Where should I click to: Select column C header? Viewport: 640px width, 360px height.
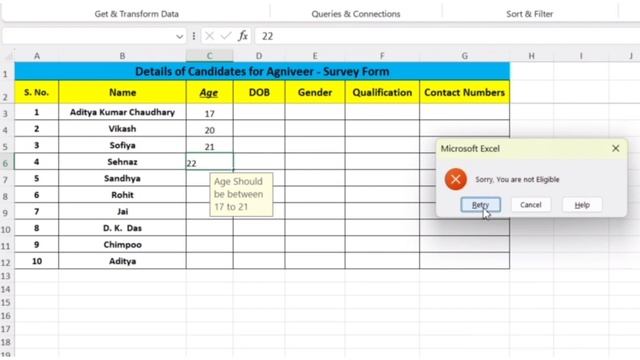[x=209, y=56]
